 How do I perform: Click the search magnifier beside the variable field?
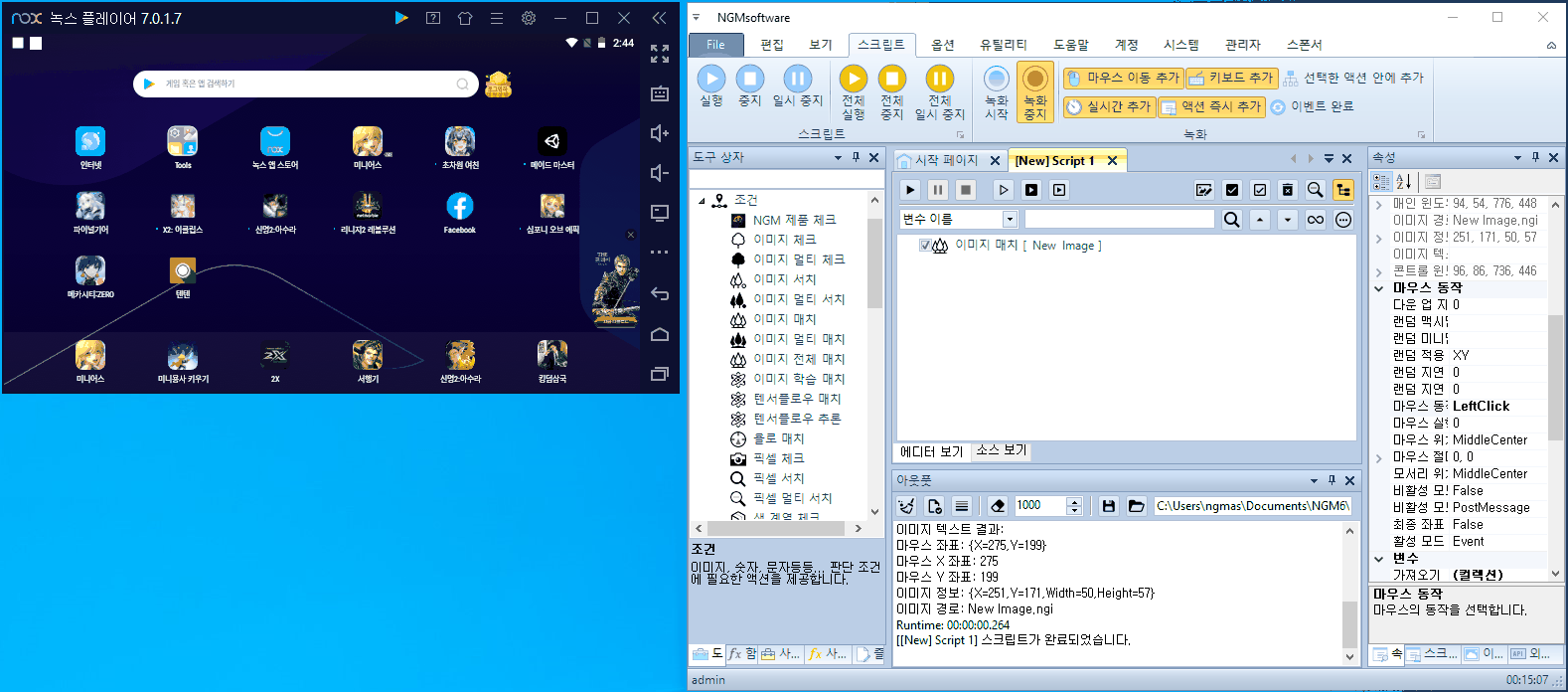point(1232,220)
